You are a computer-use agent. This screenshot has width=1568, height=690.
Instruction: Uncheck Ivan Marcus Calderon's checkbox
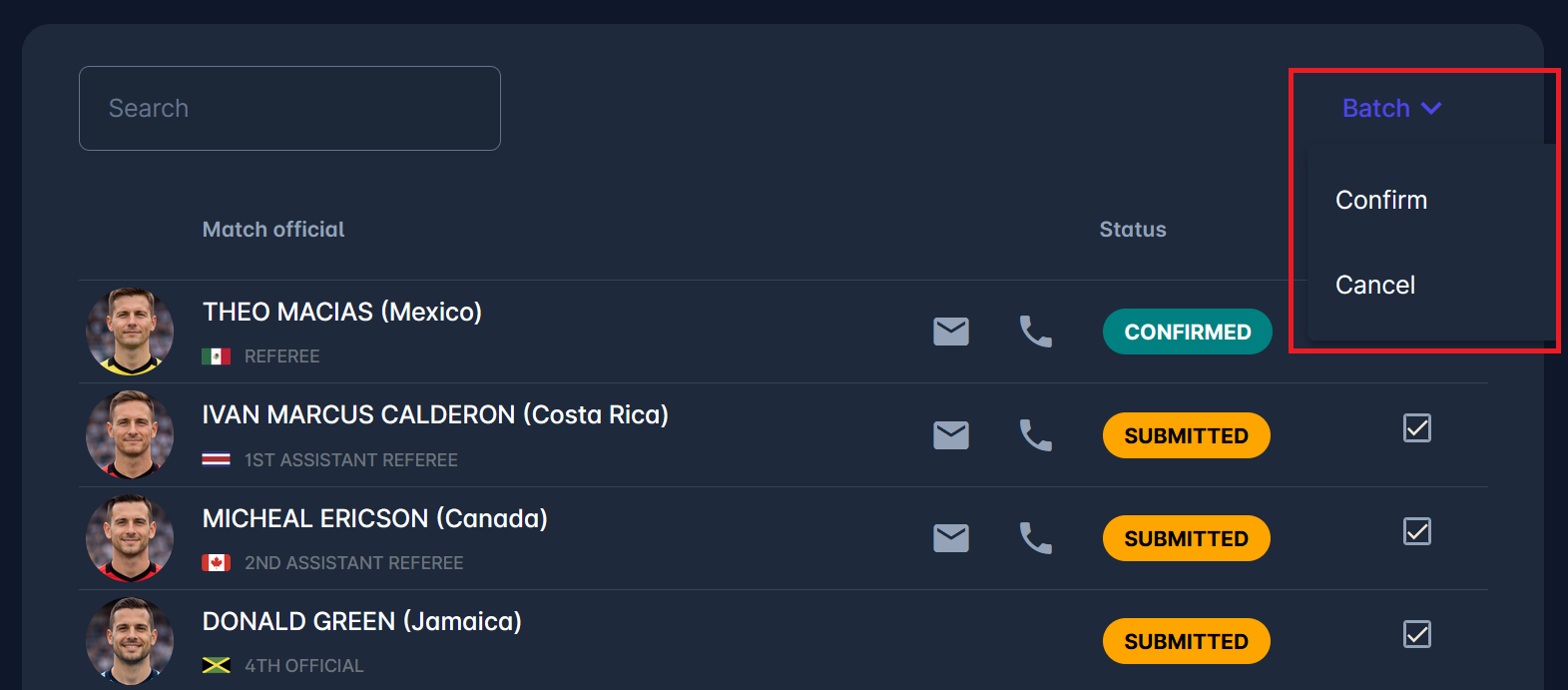coord(1416,428)
